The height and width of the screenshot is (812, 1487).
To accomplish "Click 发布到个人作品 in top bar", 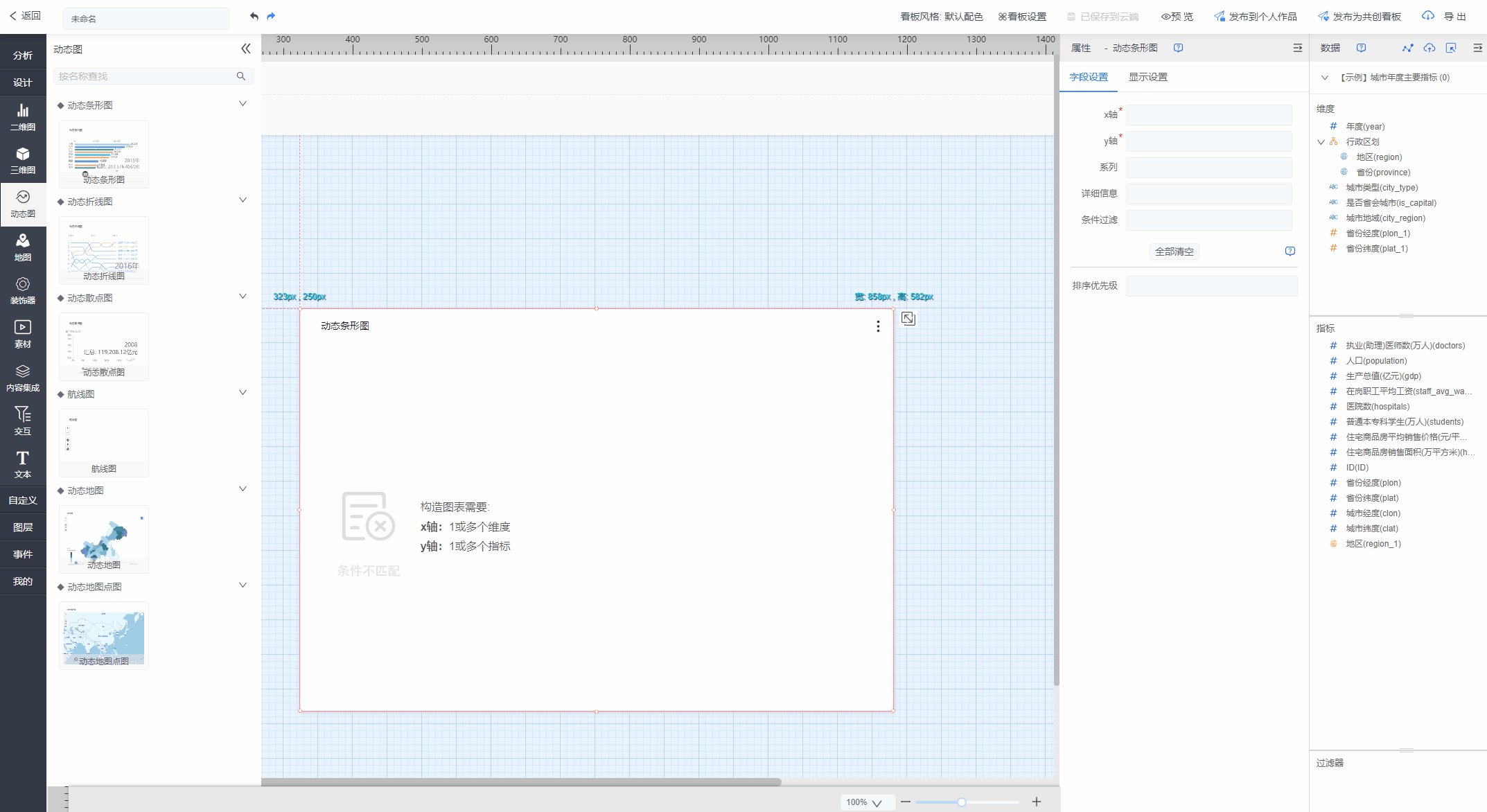I will point(1256,17).
